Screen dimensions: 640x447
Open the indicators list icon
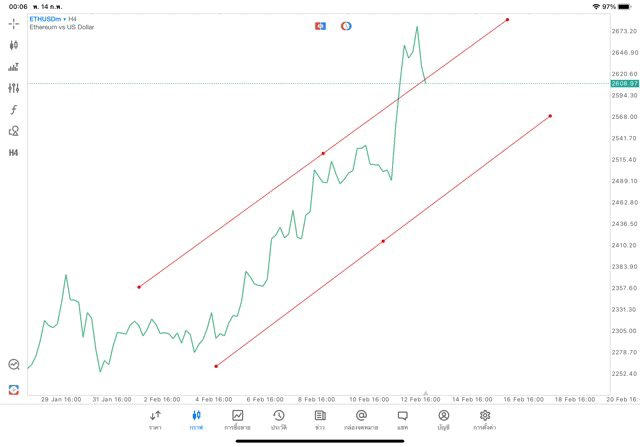[x=14, y=67]
